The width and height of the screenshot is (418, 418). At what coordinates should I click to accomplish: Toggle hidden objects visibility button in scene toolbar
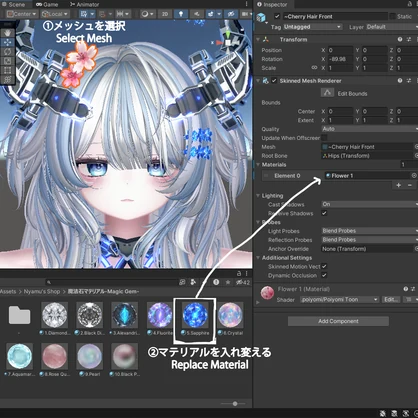[231, 14]
